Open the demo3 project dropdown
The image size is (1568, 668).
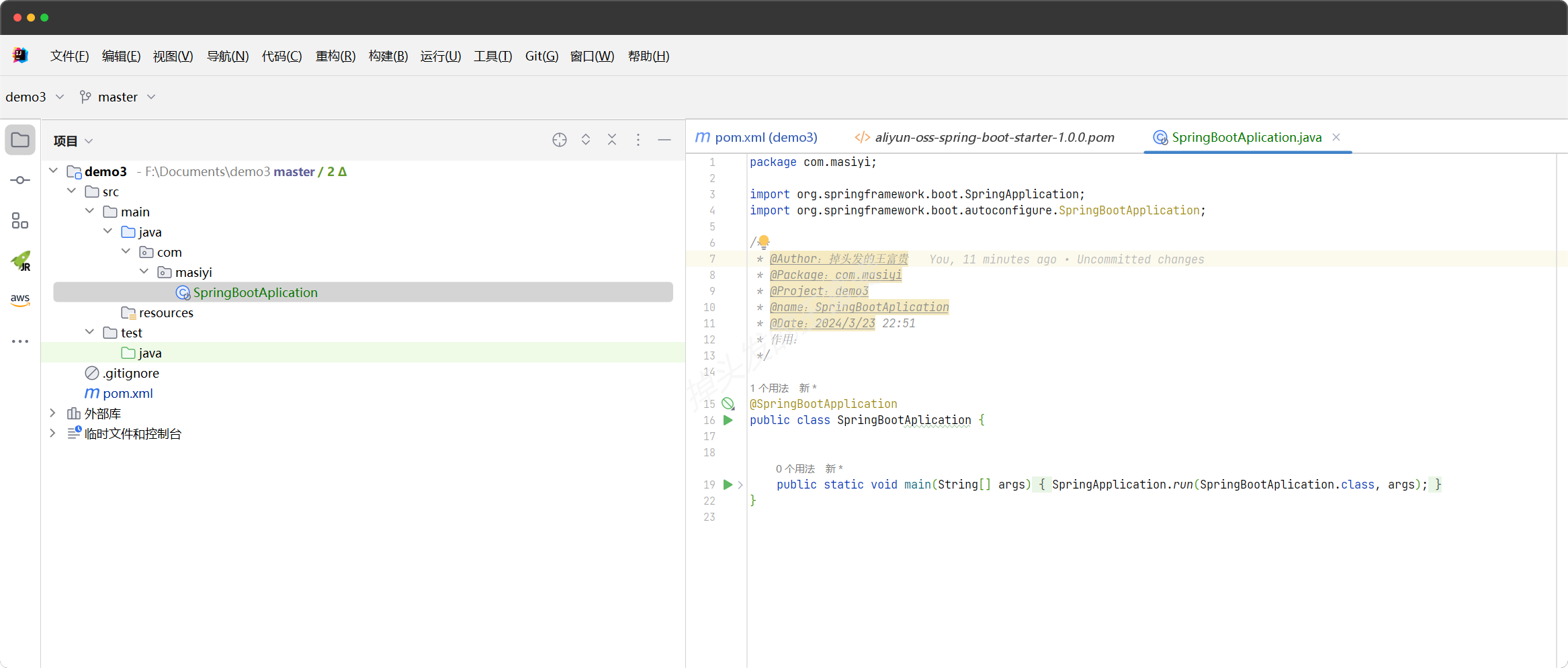tap(34, 97)
